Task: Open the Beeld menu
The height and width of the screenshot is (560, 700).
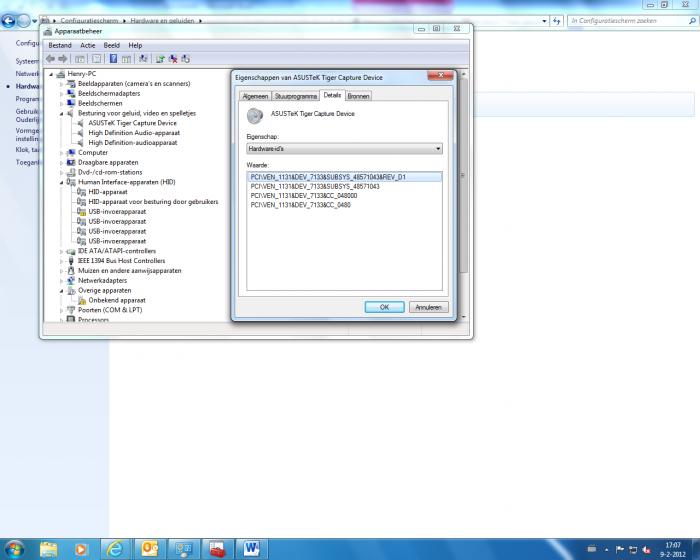Action: tap(112, 46)
